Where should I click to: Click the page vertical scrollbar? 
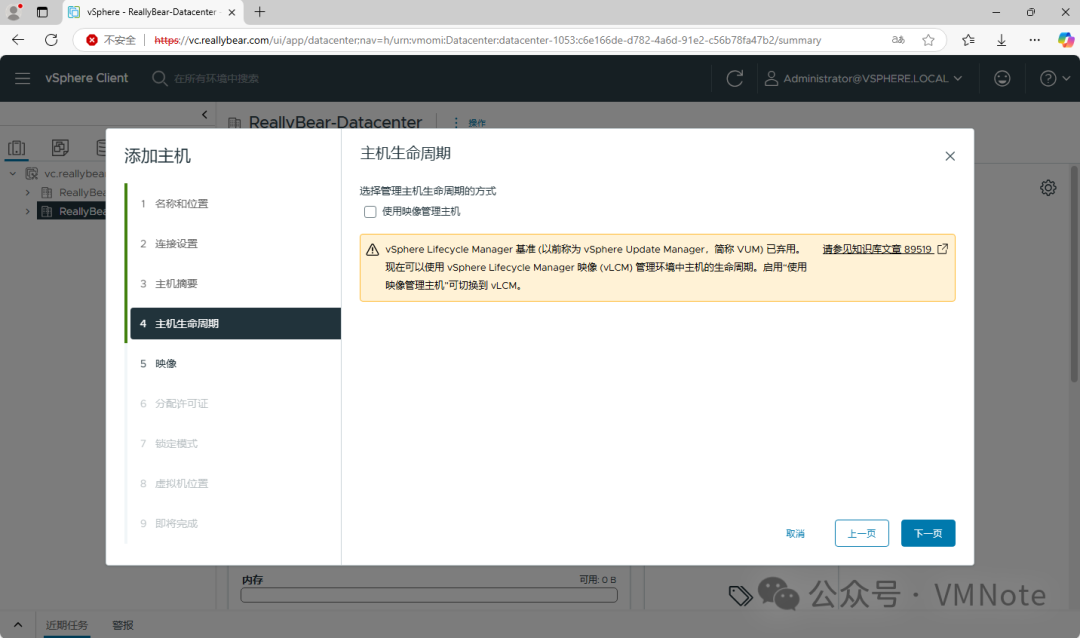[x=1074, y=276]
